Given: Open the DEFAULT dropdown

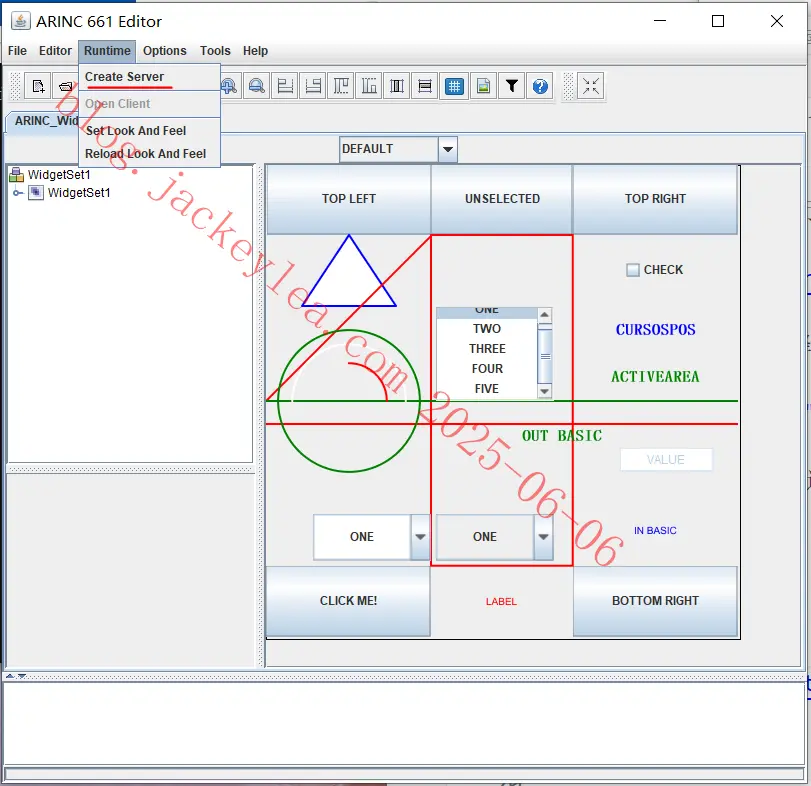Looking at the screenshot, I should click(398, 149).
